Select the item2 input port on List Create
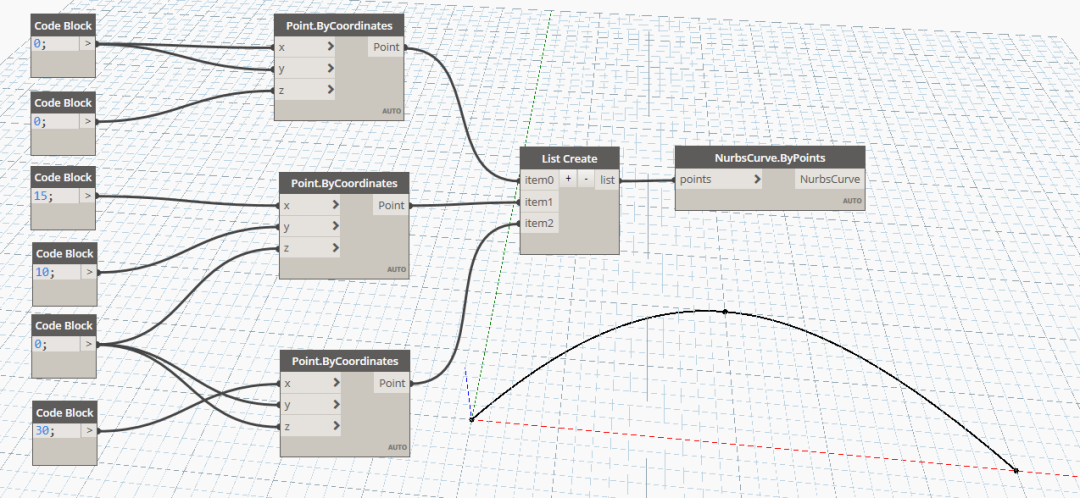The width and height of the screenshot is (1080, 498). click(539, 222)
